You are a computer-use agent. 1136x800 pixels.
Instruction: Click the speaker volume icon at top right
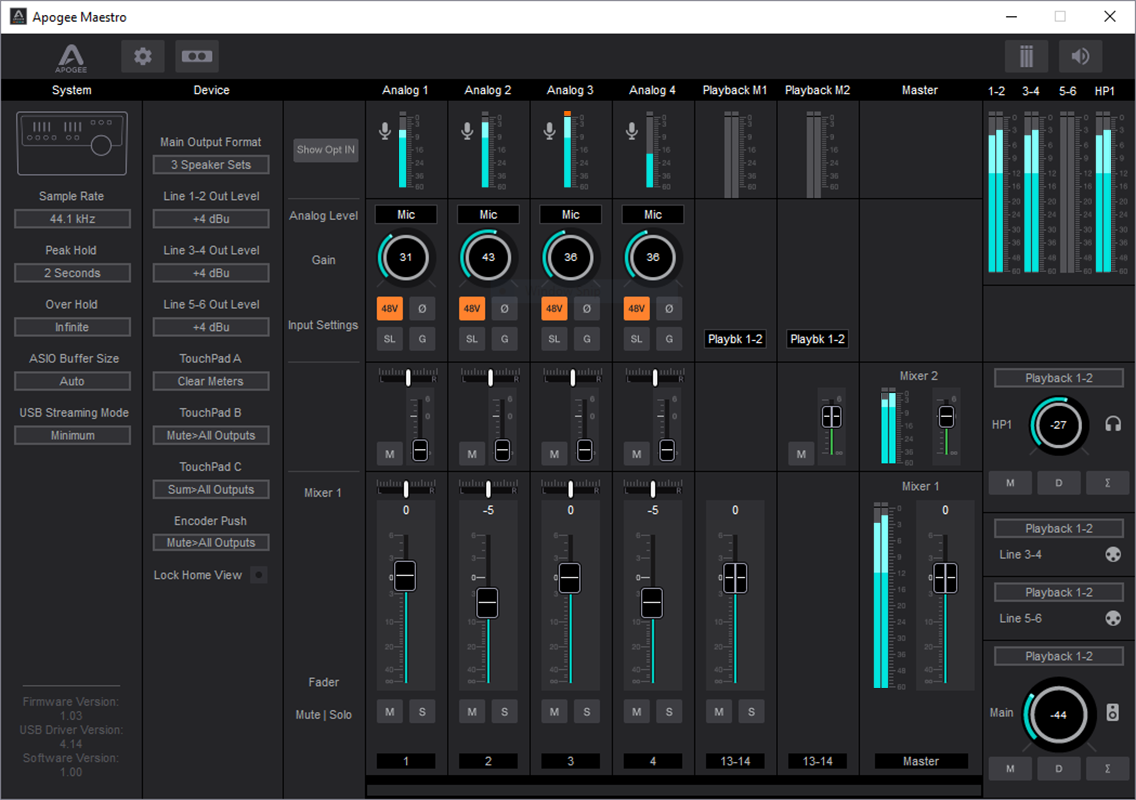coord(1080,56)
